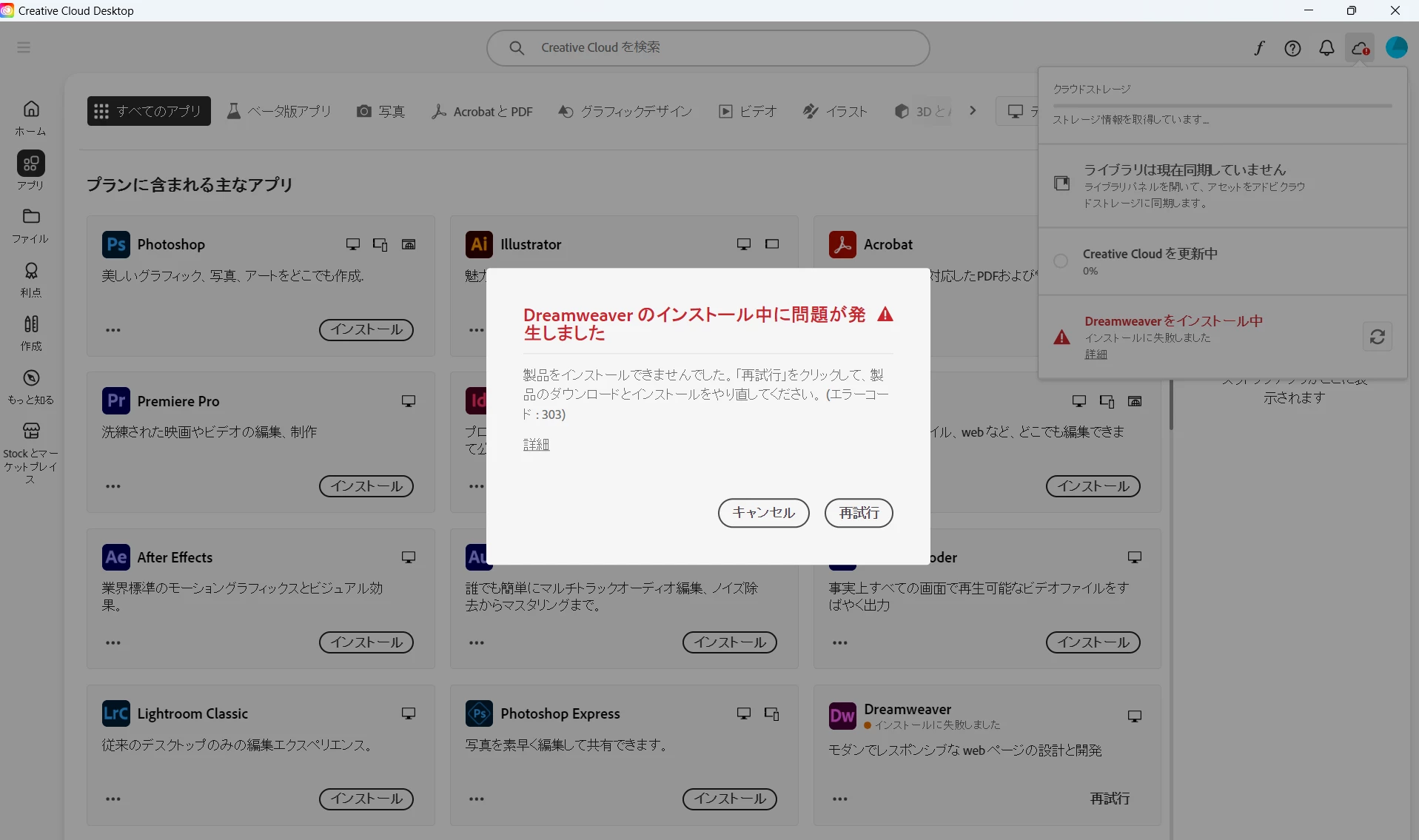Select the イラスト category tab
Viewport: 1419px width, 840px height.
point(835,111)
